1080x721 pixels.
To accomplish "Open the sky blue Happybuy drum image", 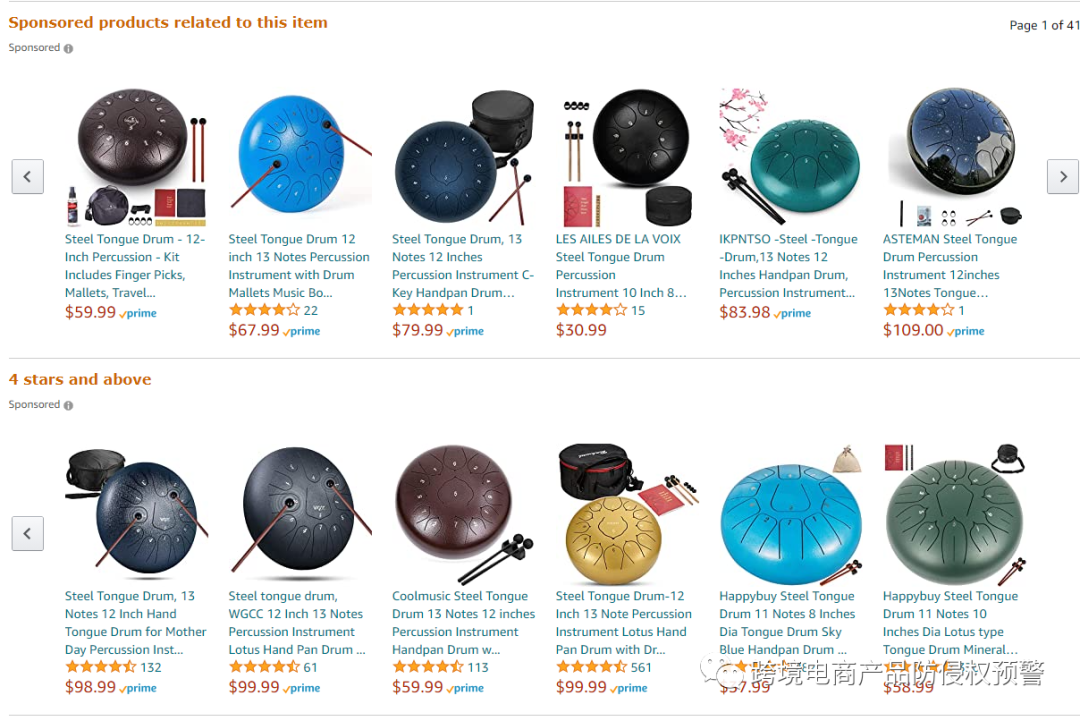I will [x=790, y=514].
